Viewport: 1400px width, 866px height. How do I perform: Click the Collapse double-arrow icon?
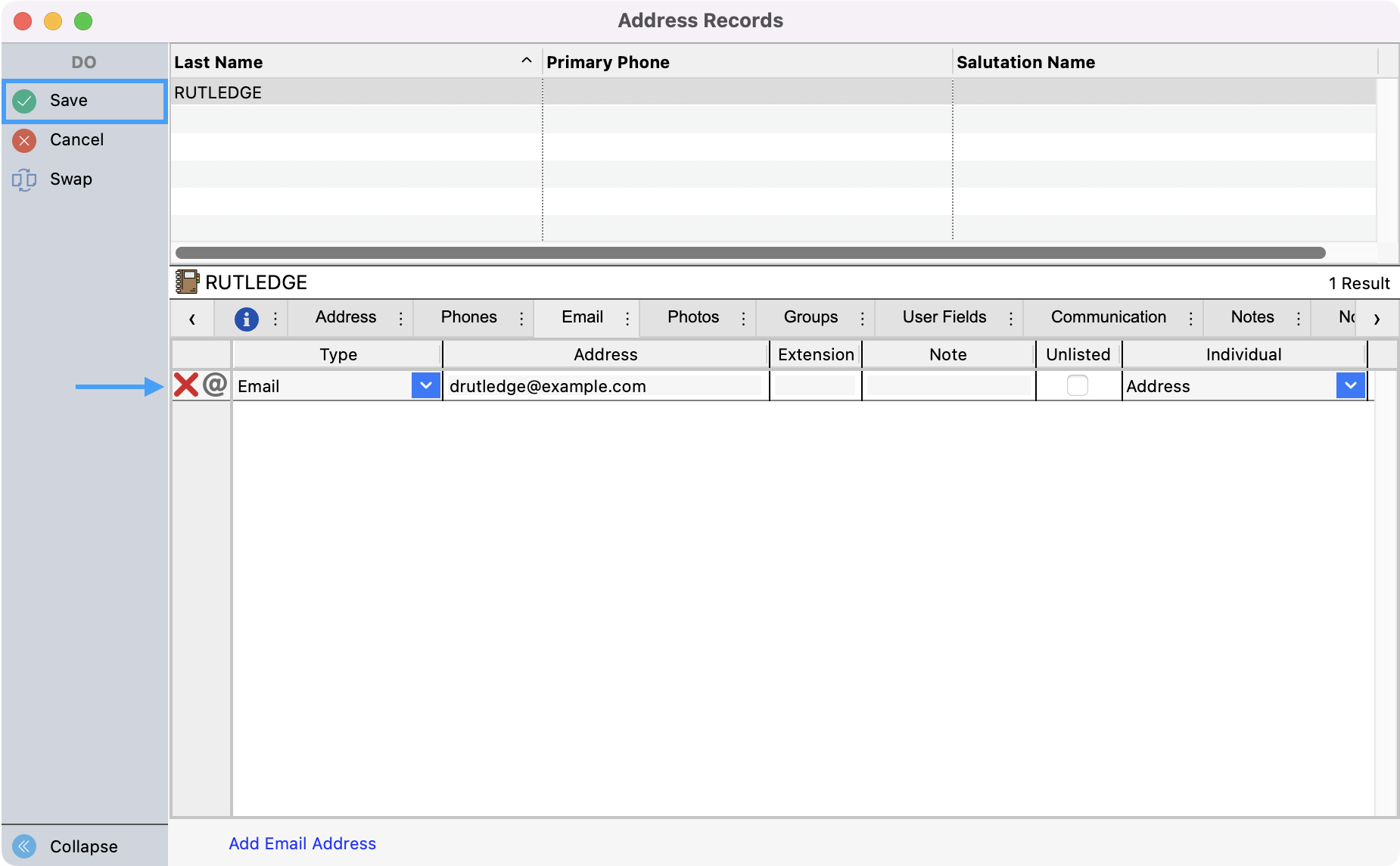pos(24,846)
